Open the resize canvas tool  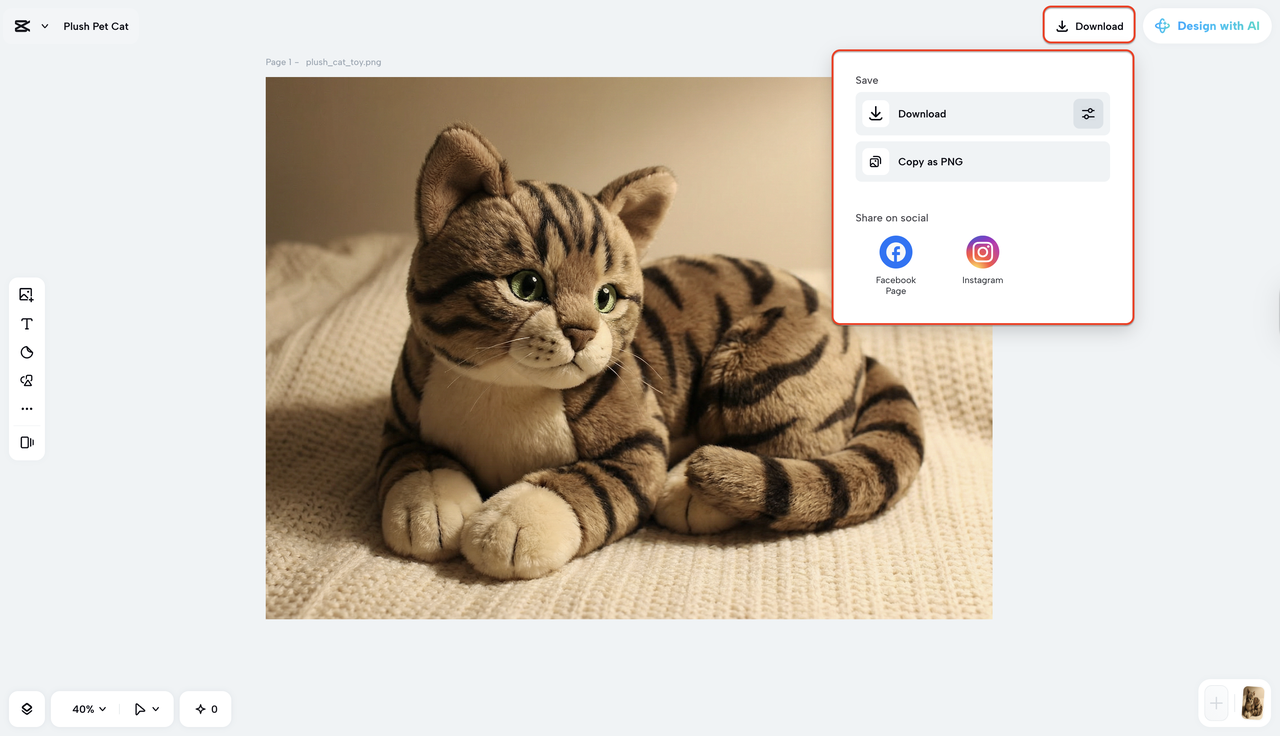(x=27, y=442)
